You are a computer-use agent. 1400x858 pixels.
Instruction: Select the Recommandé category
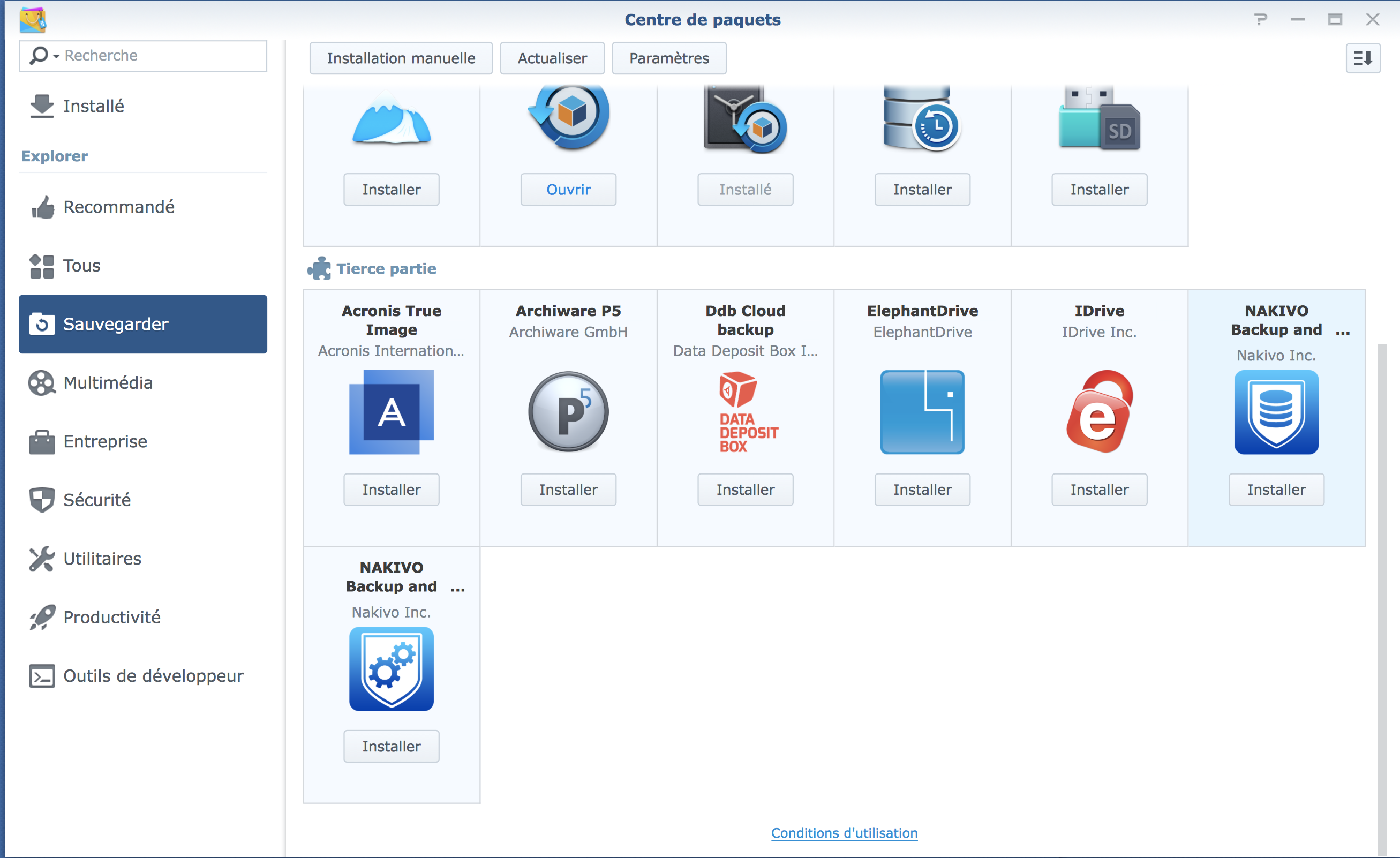pyautogui.click(x=142, y=207)
